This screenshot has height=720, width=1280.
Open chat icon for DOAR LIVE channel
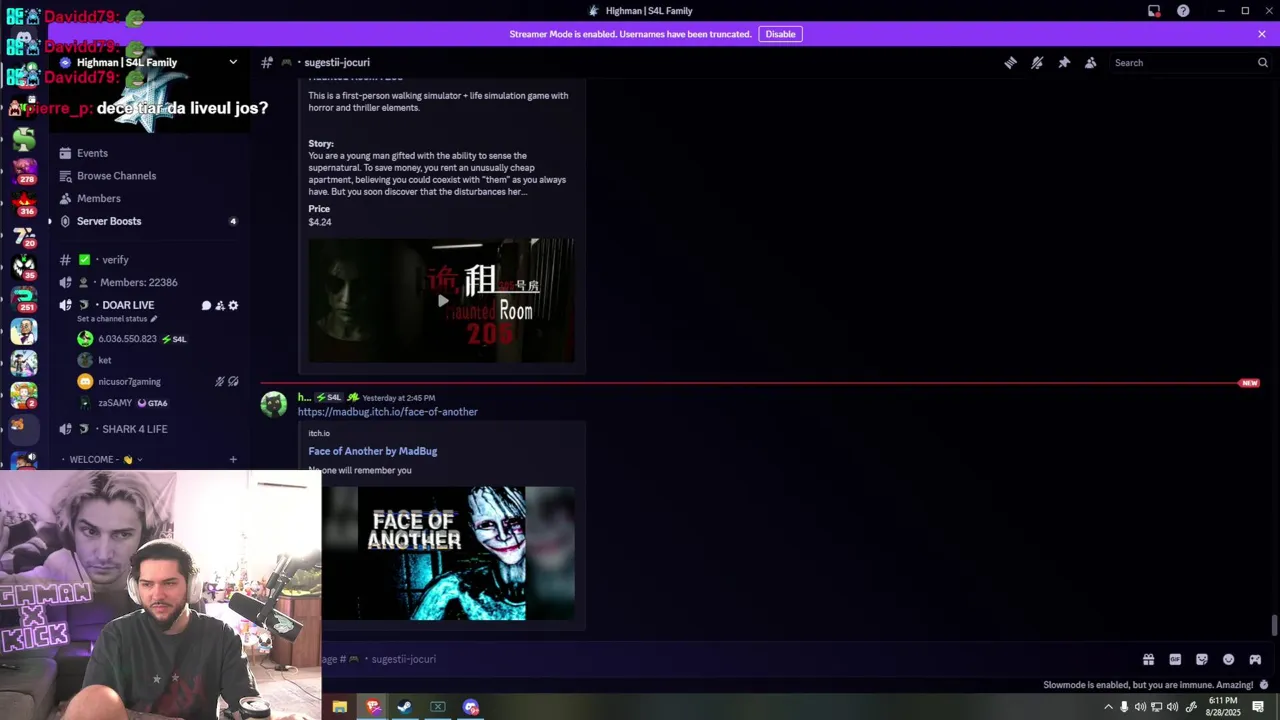(x=206, y=305)
